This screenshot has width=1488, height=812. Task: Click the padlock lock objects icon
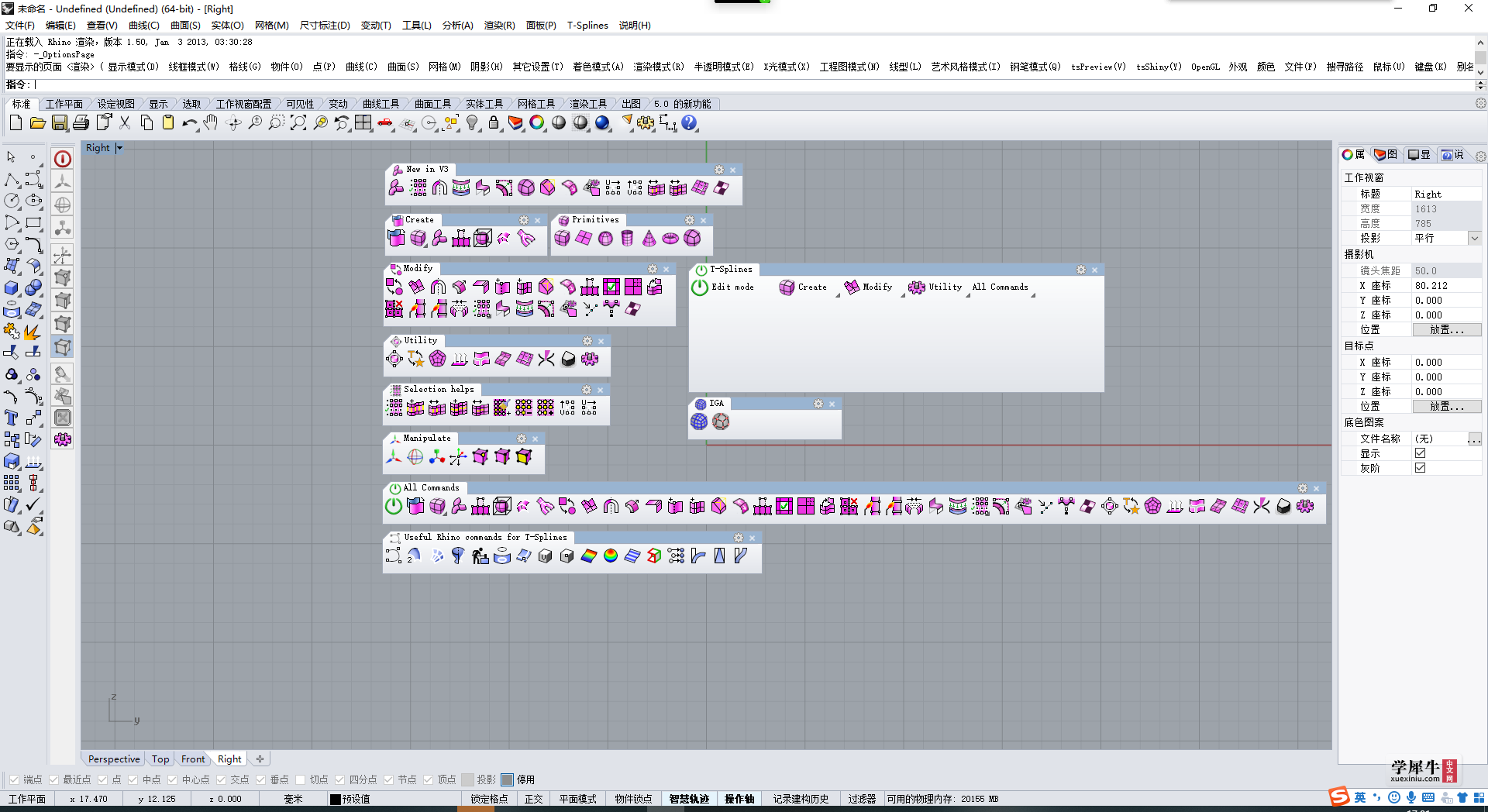(x=494, y=122)
